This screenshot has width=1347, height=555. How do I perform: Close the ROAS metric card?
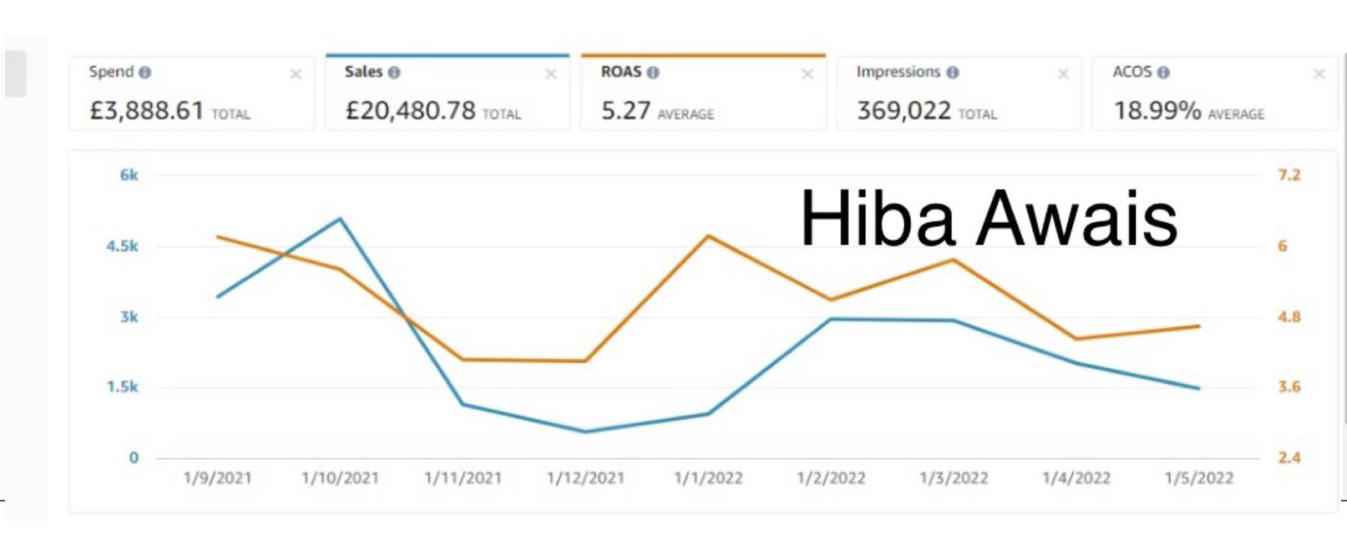(807, 74)
